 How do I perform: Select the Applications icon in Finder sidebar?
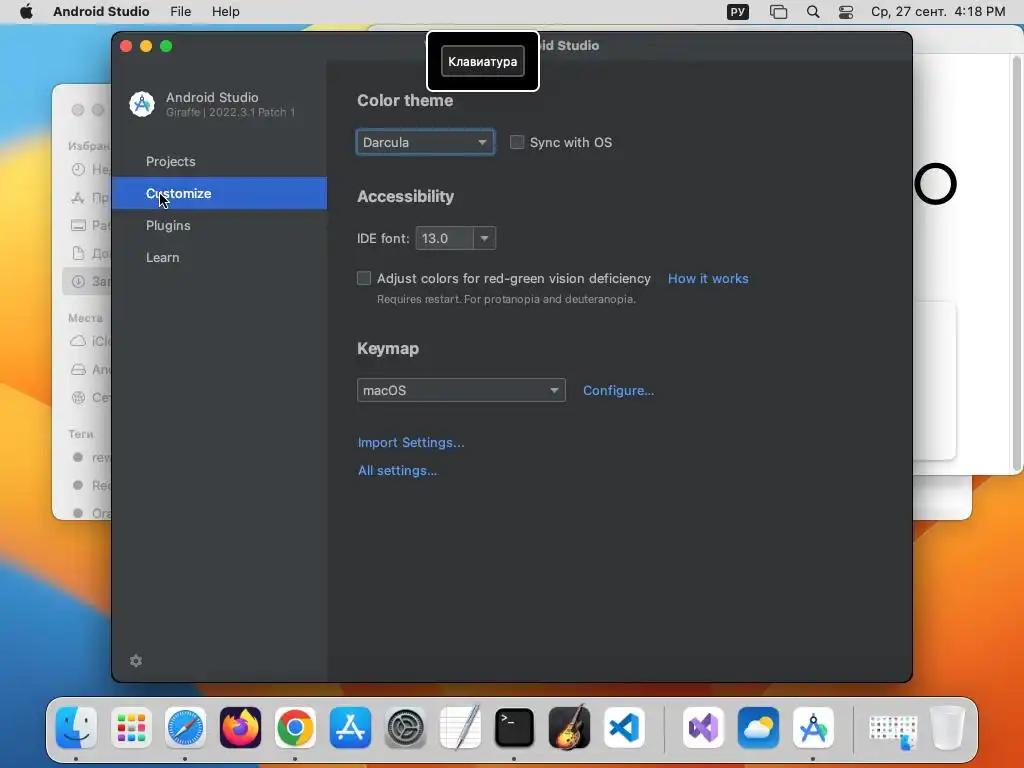pyautogui.click(x=78, y=197)
